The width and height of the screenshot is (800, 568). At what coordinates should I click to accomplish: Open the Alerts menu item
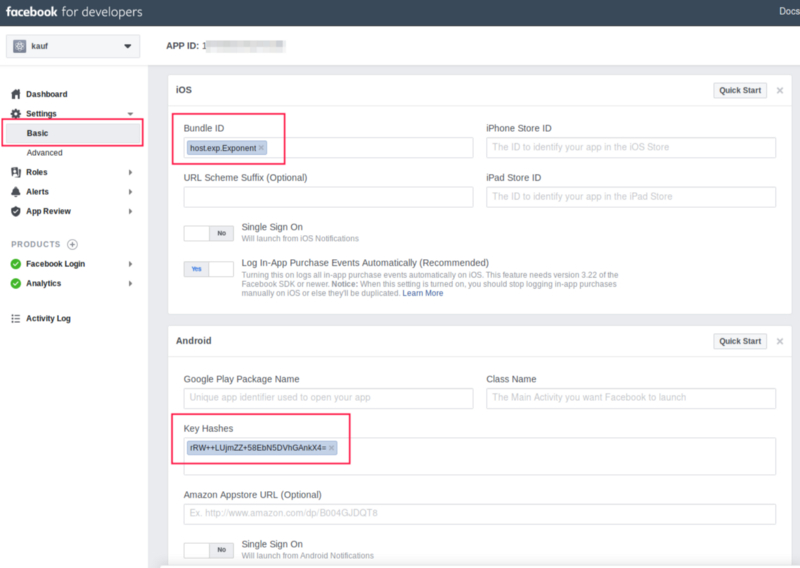pyautogui.click(x=37, y=191)
